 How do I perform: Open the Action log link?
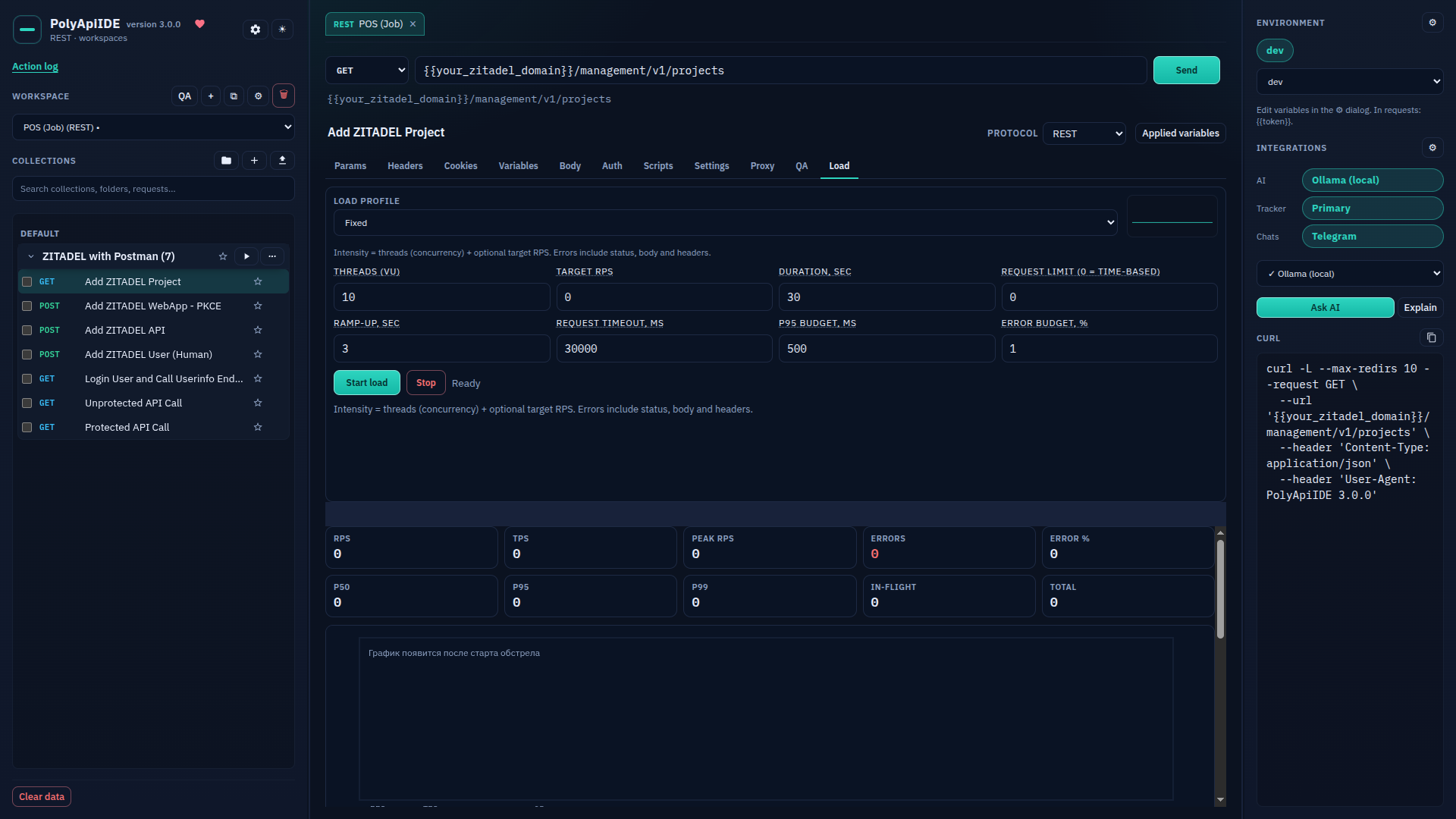pos(35,67)
